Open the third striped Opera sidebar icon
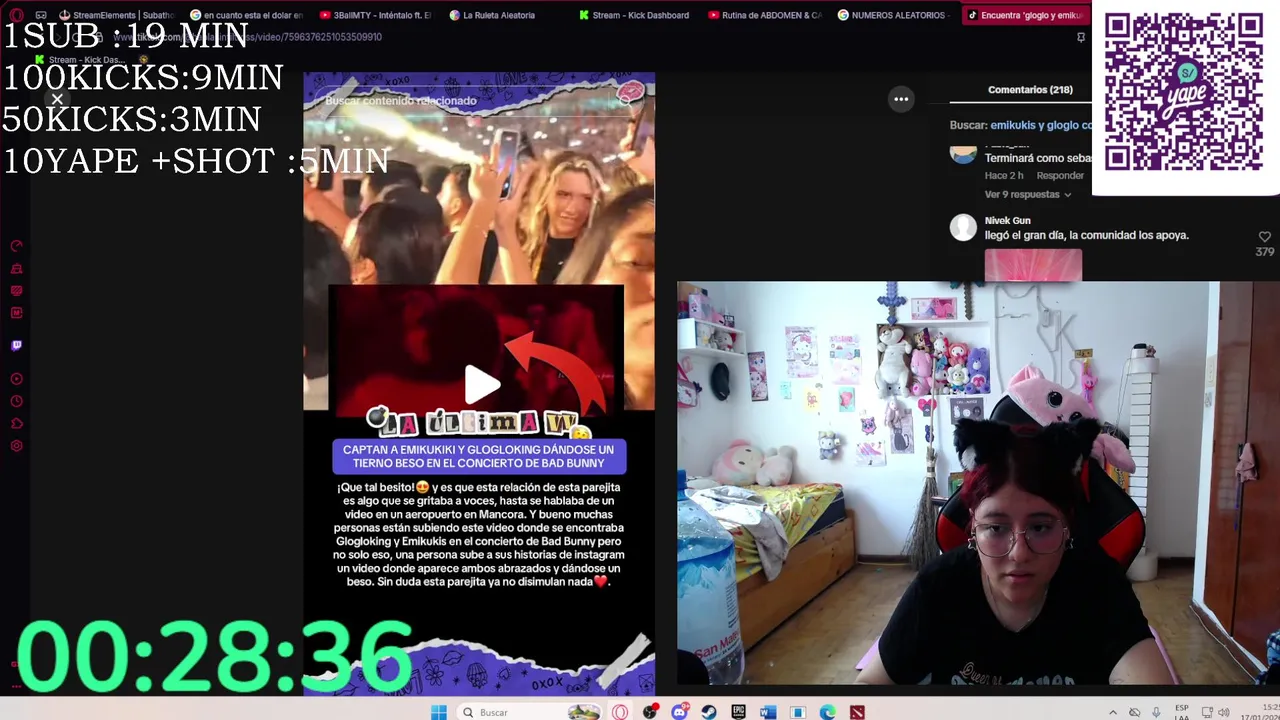Image resolution: width=1280 pixels, height=720 pixels. 16,291
